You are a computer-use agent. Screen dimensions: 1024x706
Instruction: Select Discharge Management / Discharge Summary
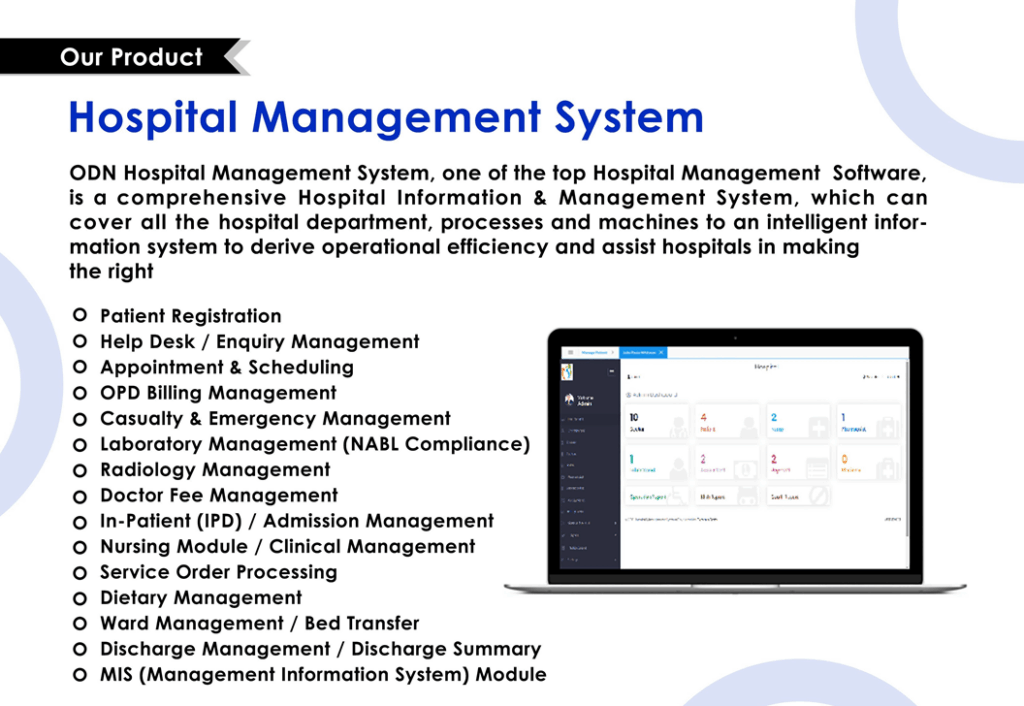click(x=320, y=649)
